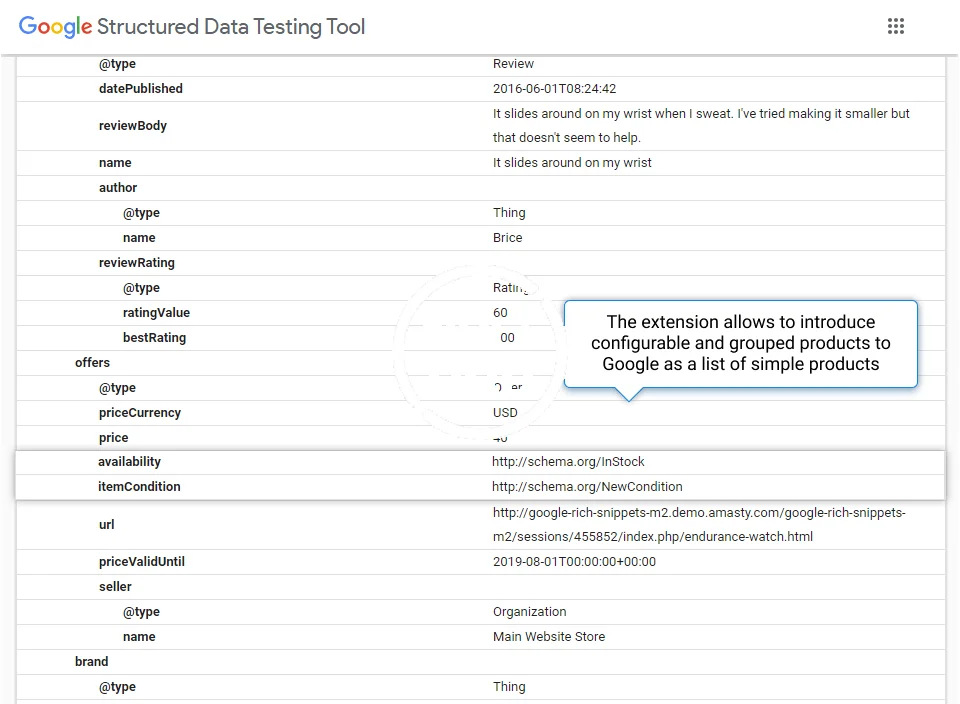
Task: Select the offers property row
Action: tap(92, 363)
